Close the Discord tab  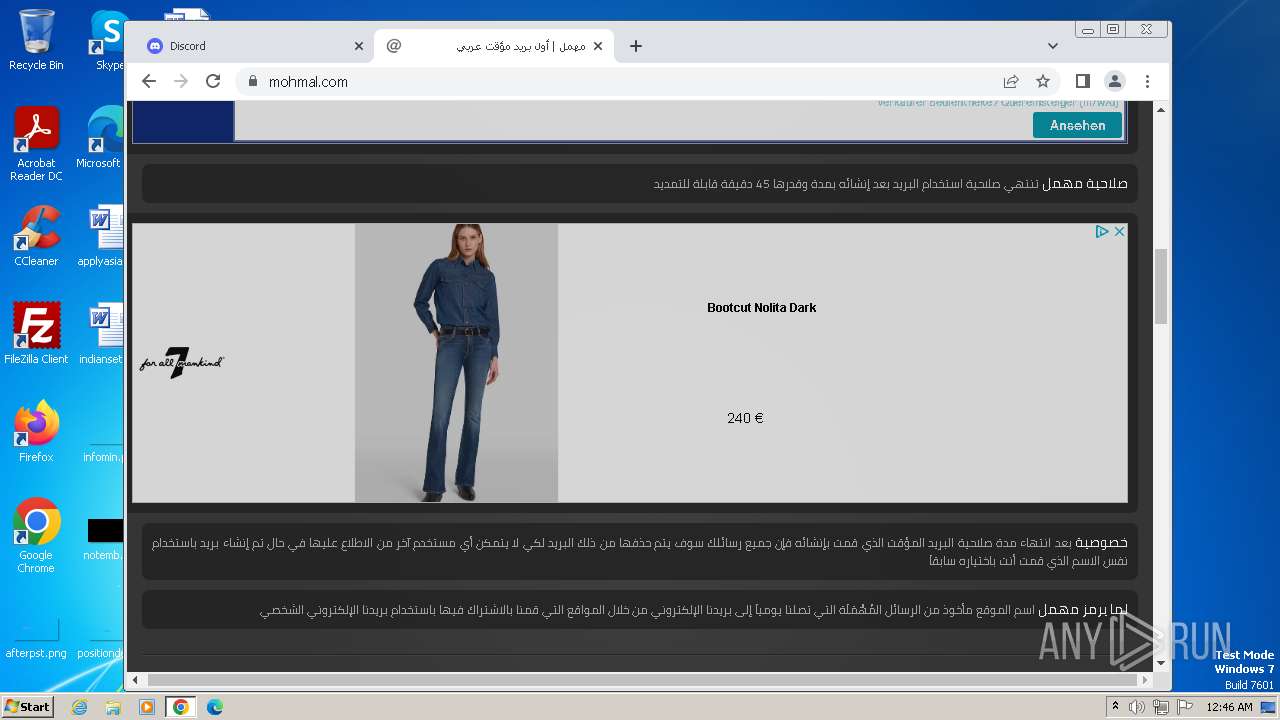pos(359,46)
